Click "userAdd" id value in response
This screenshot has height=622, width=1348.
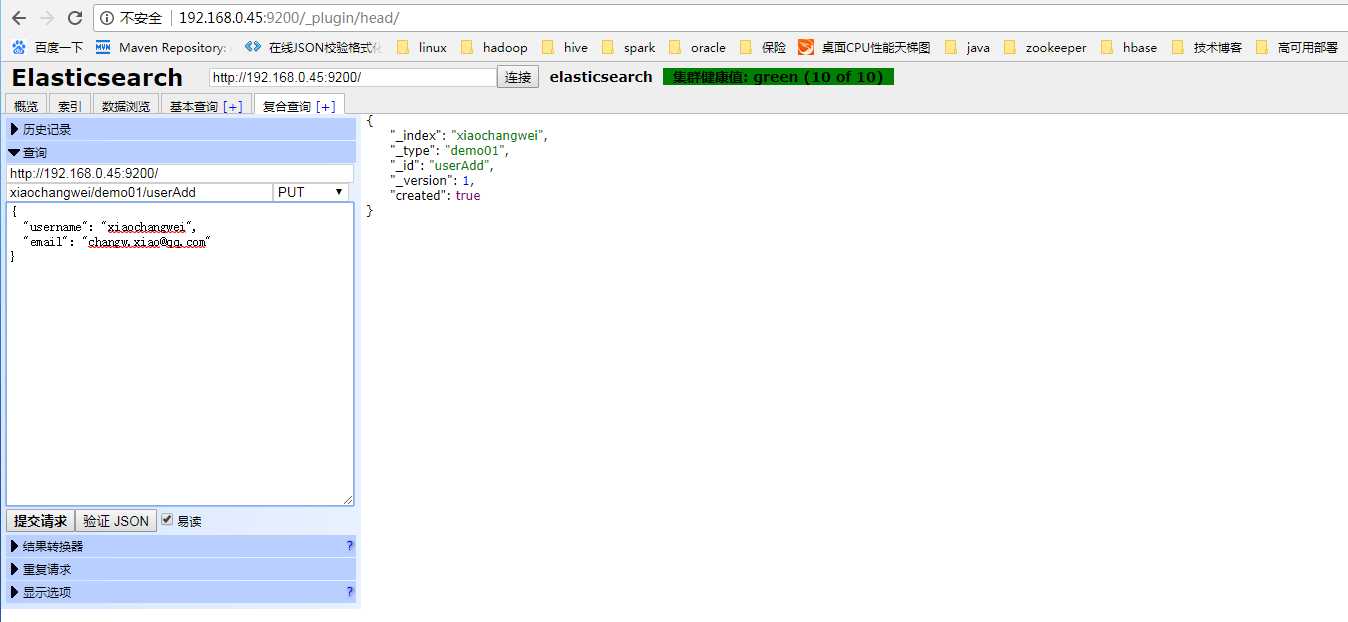tap(461, 165)
